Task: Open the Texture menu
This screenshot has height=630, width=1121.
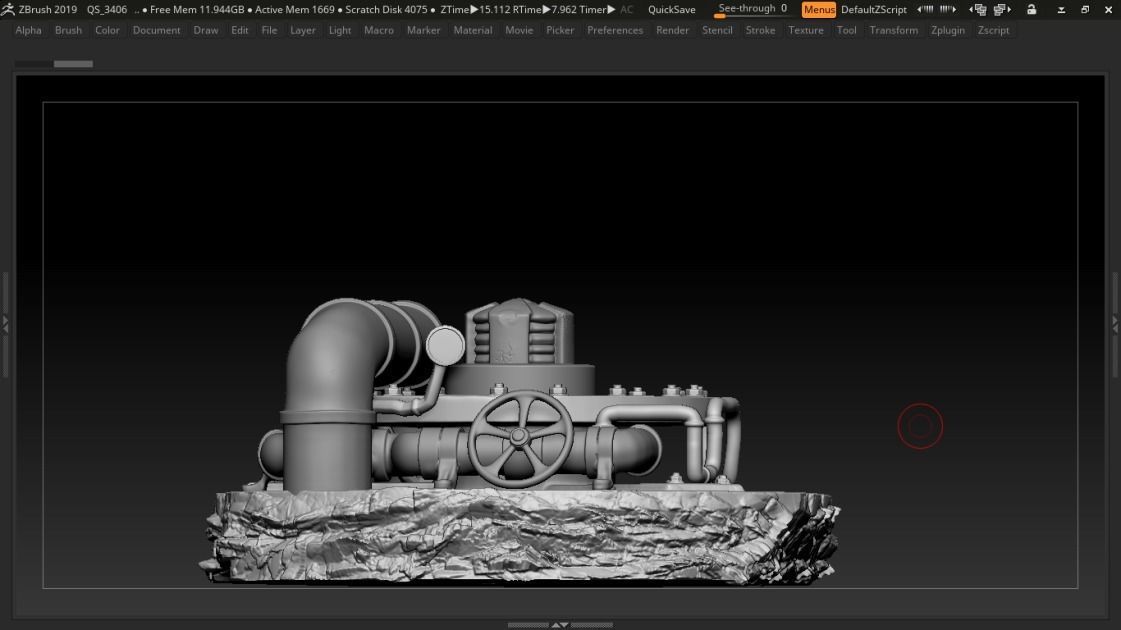Action: click(806, 30)
